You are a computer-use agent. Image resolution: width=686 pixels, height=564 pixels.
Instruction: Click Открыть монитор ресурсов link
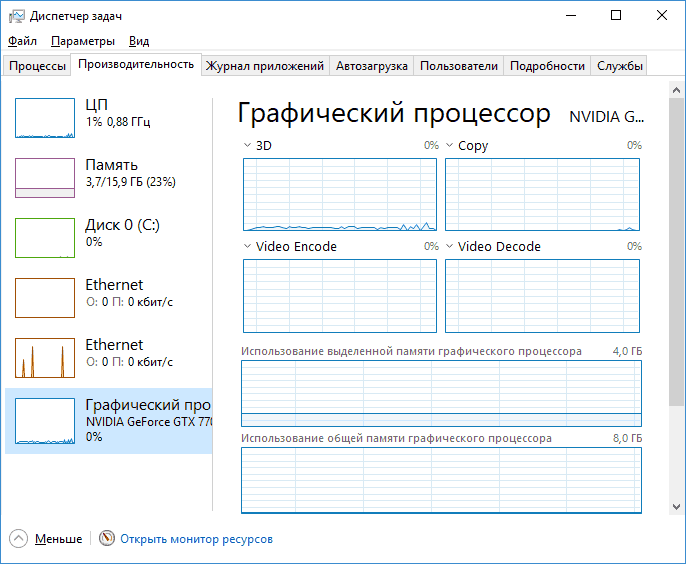pos(196,539)
